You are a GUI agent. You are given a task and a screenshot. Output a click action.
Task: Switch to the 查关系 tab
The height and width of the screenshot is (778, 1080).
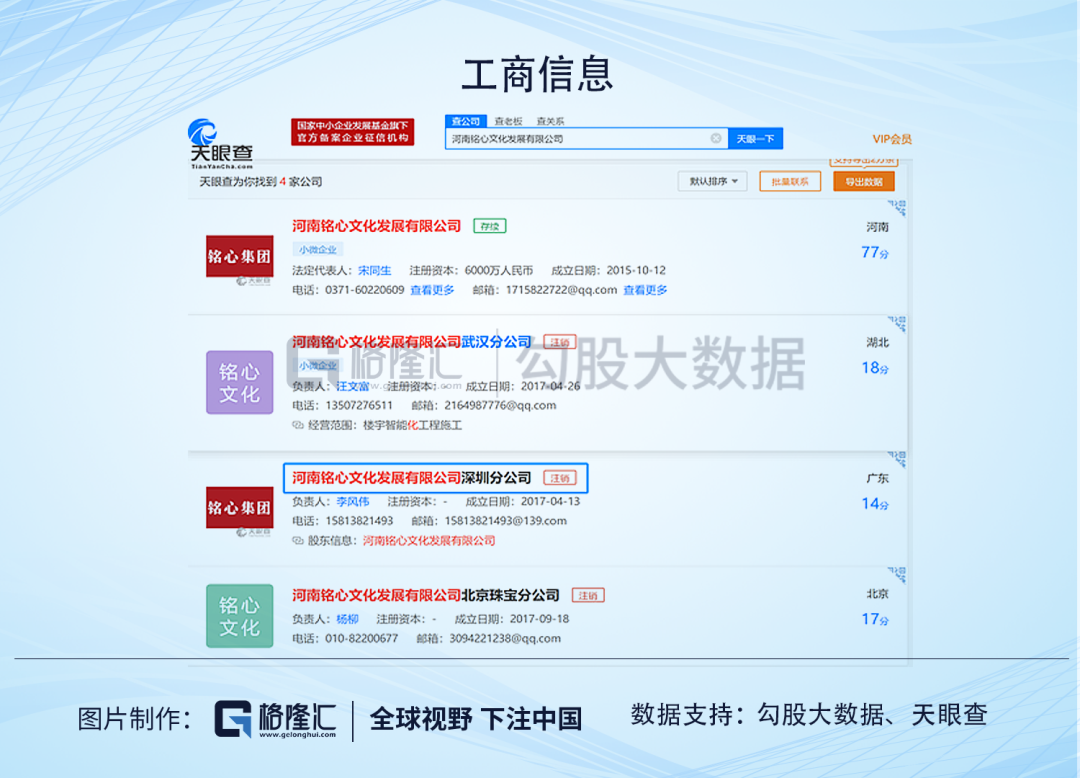(550, 121)
